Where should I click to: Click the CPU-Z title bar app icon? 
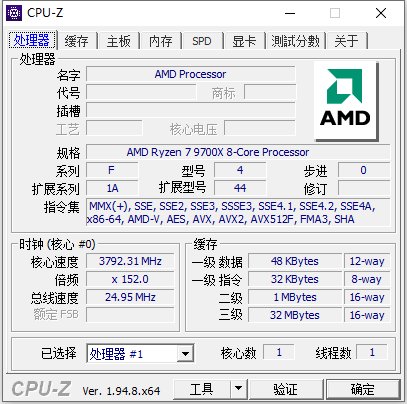coord(14,13)
